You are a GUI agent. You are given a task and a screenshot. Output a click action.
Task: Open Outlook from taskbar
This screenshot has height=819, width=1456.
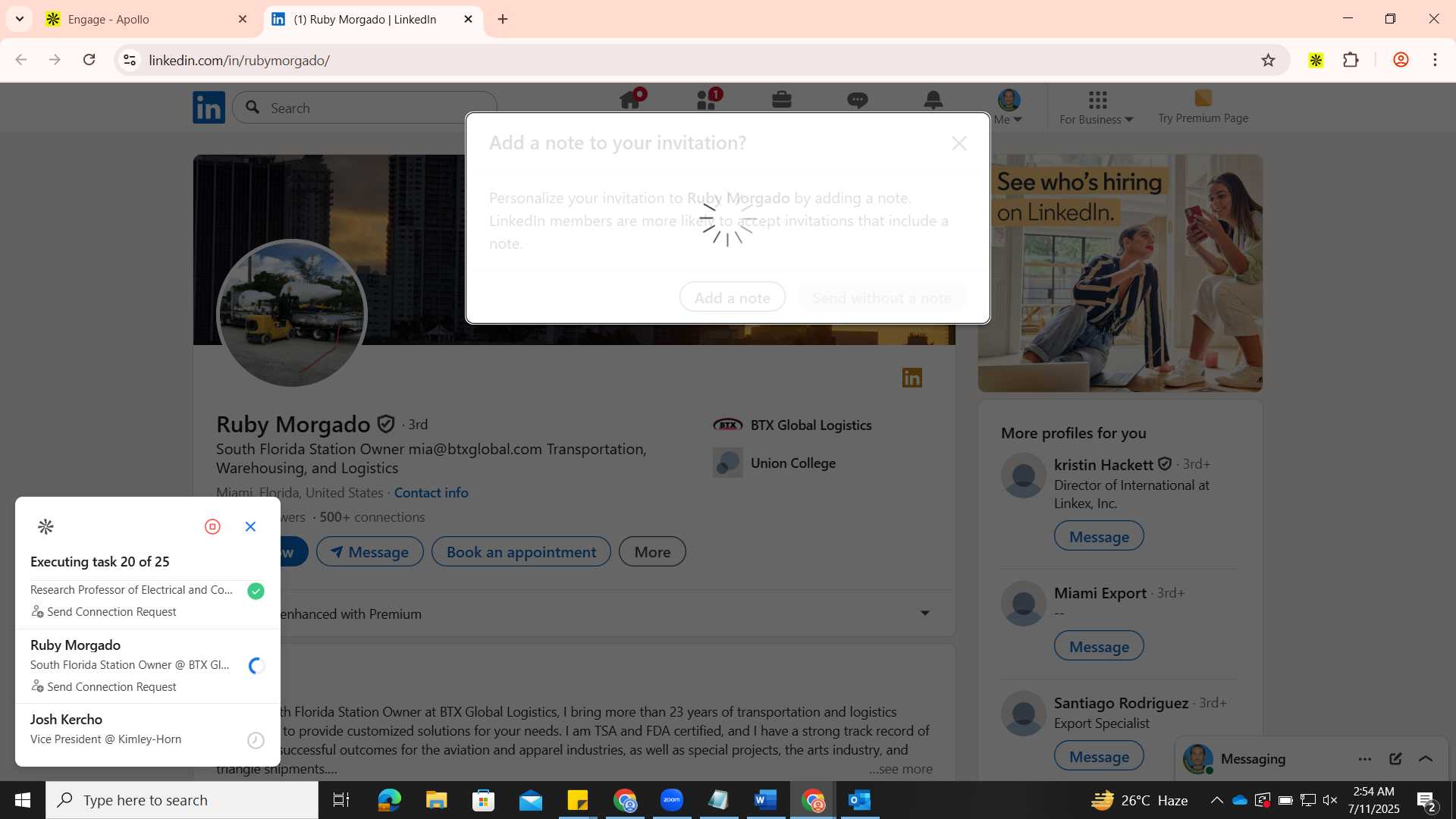(x=860, y=800)
